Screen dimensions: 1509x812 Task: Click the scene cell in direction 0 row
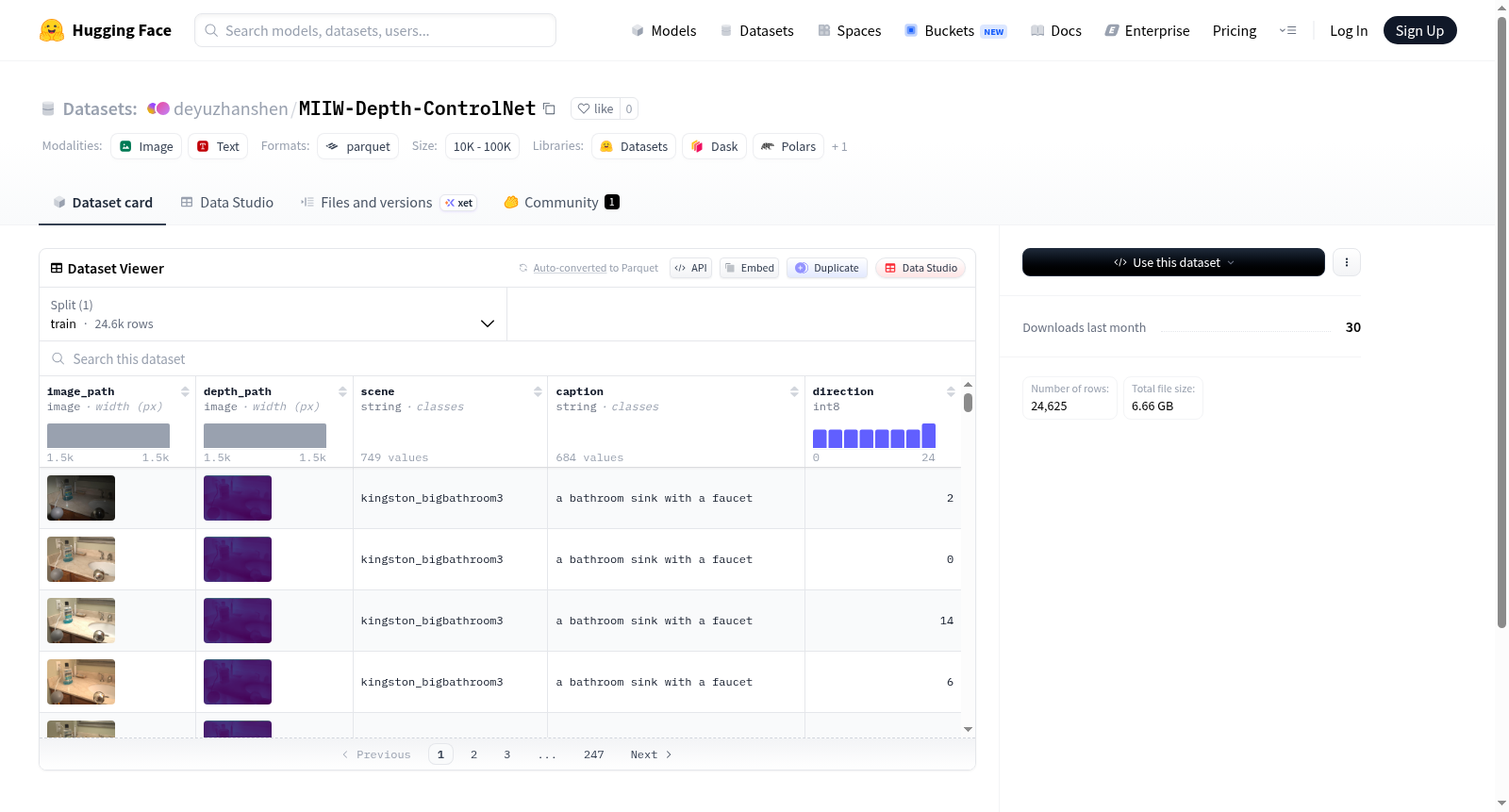click(448, 559)
